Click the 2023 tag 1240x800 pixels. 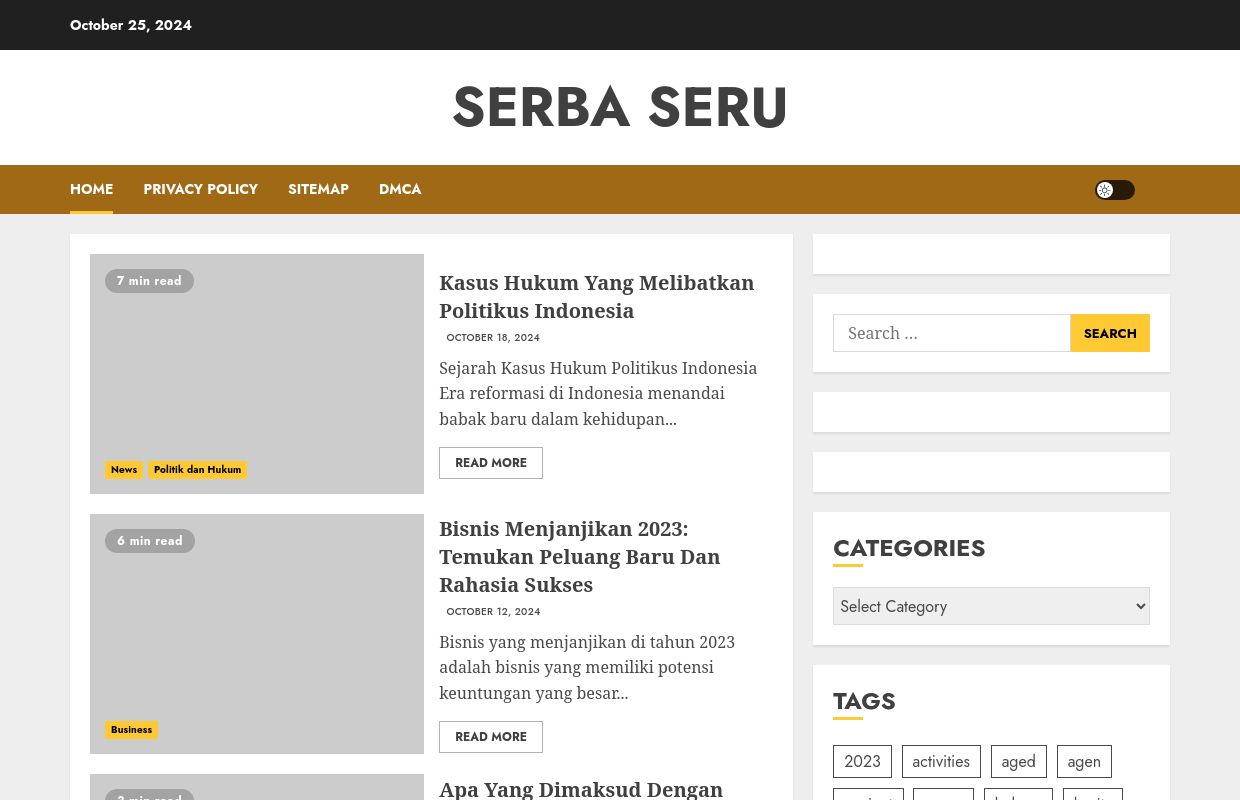862,761
